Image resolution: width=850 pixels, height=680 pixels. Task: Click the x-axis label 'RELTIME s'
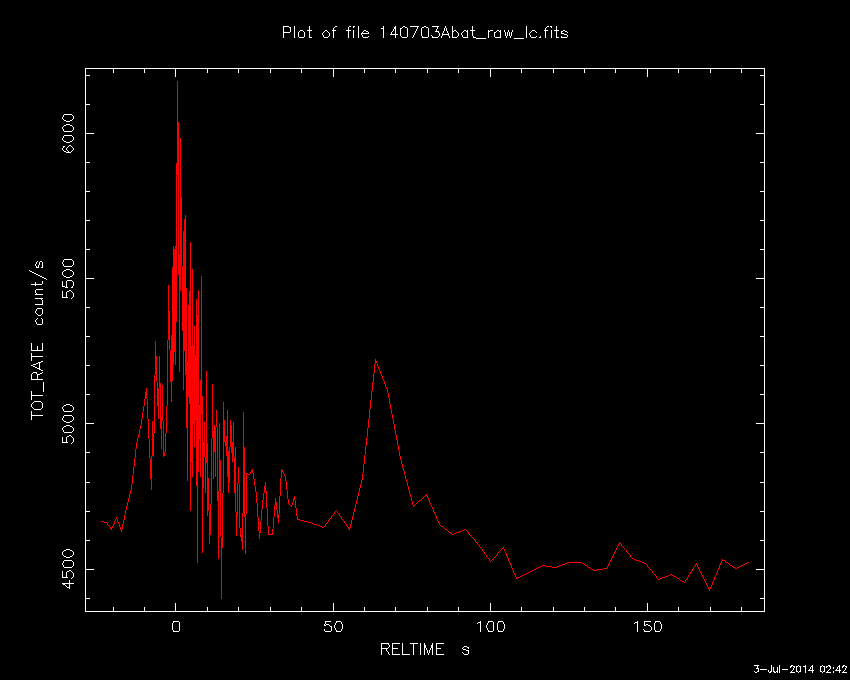tap(424, 649)
